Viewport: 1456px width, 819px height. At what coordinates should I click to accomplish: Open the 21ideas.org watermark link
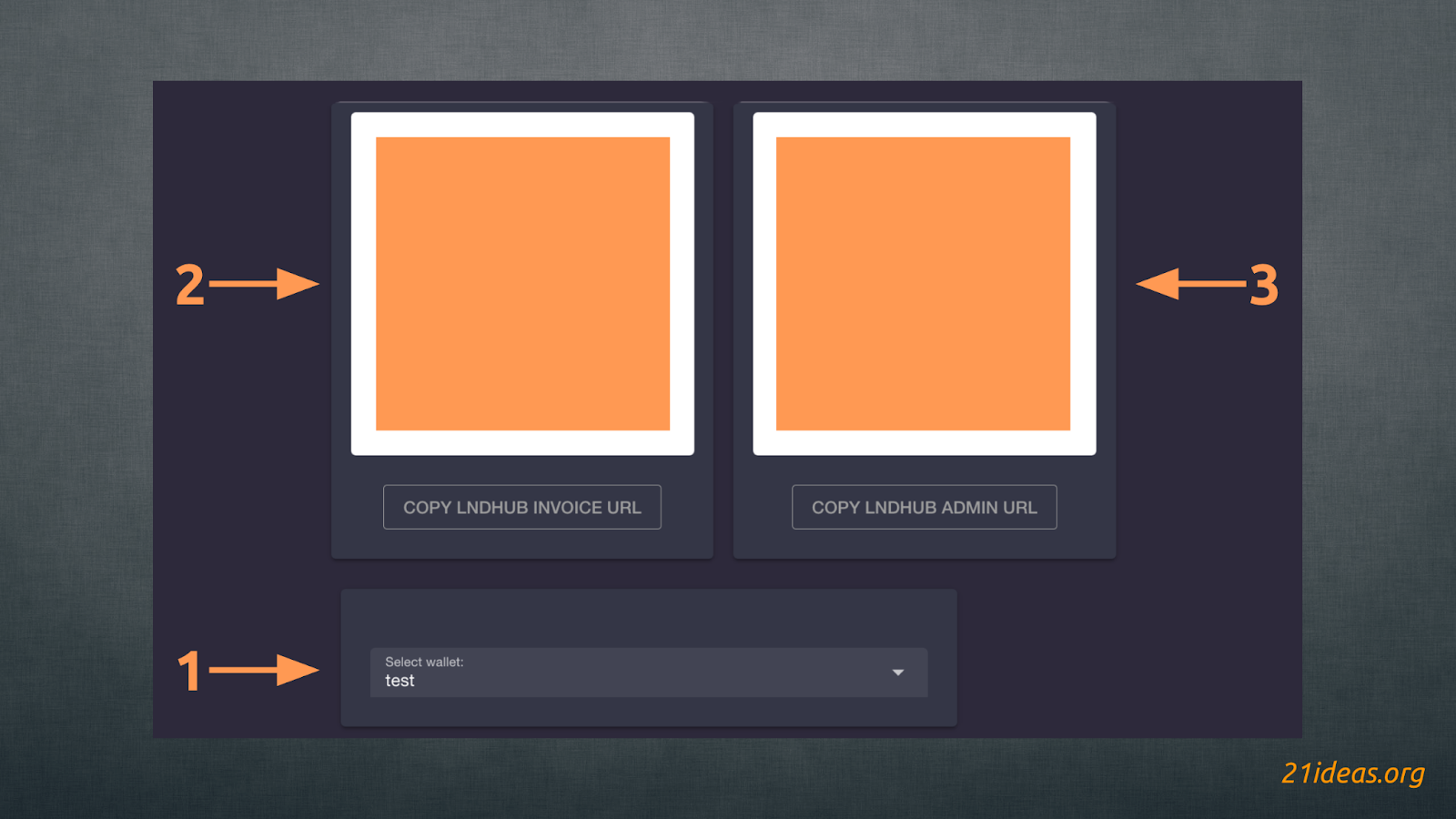point(1352,773)
